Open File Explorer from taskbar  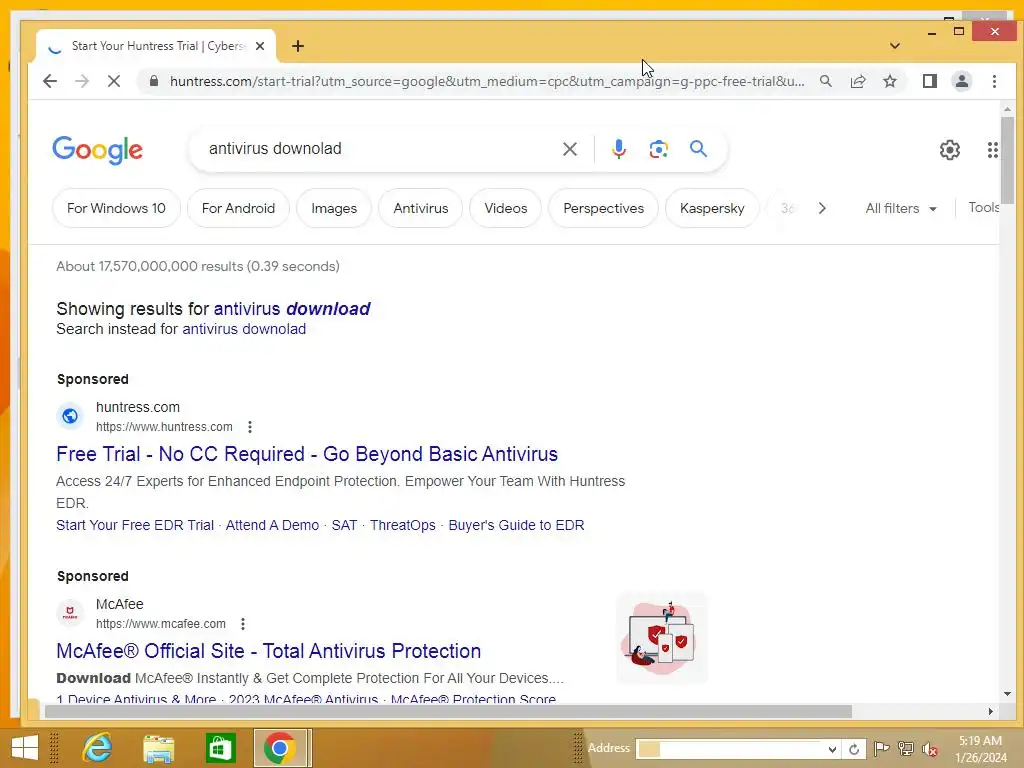[158, 748]
